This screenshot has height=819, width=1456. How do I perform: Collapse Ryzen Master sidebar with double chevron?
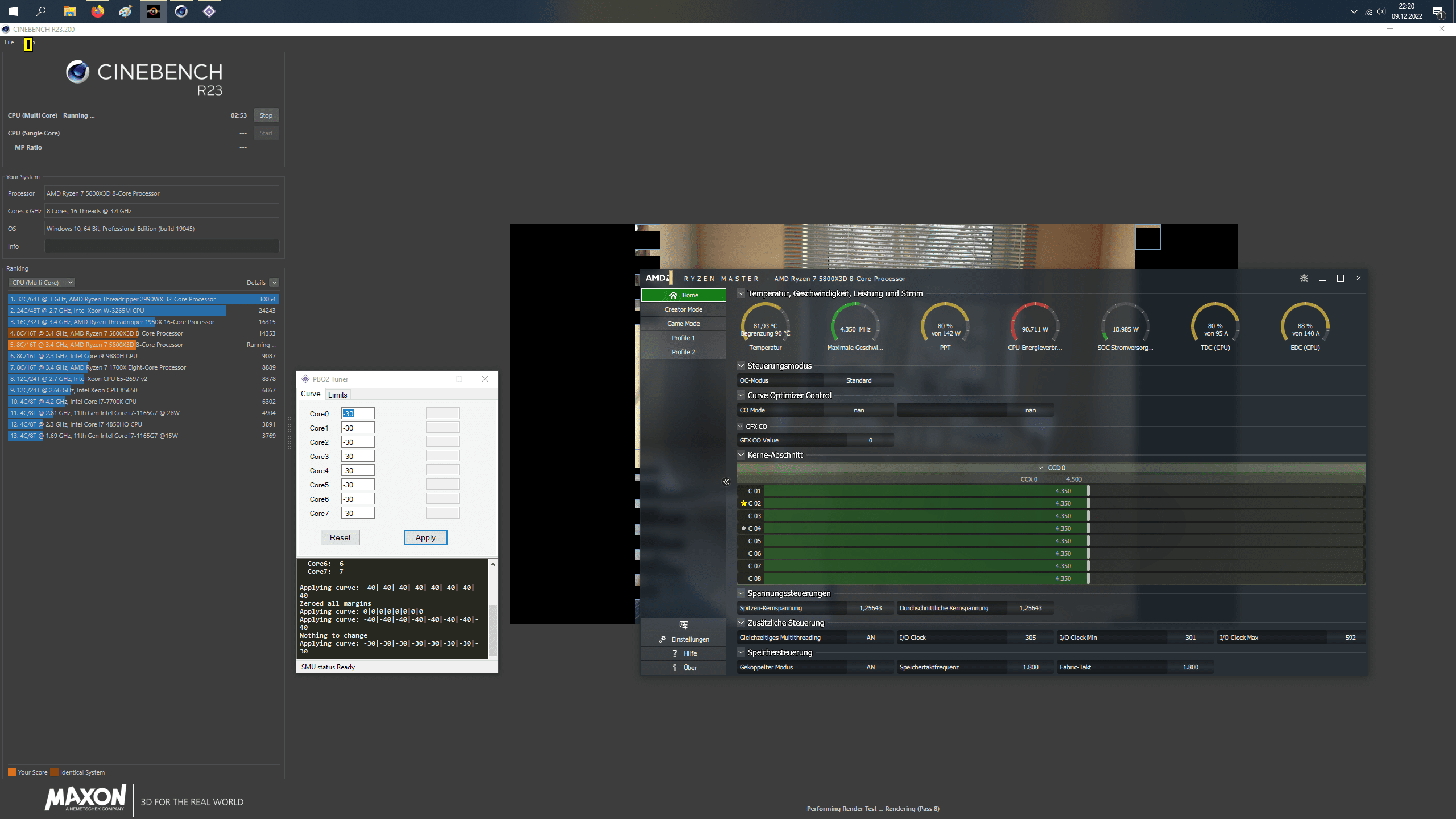tap(726, 482)
